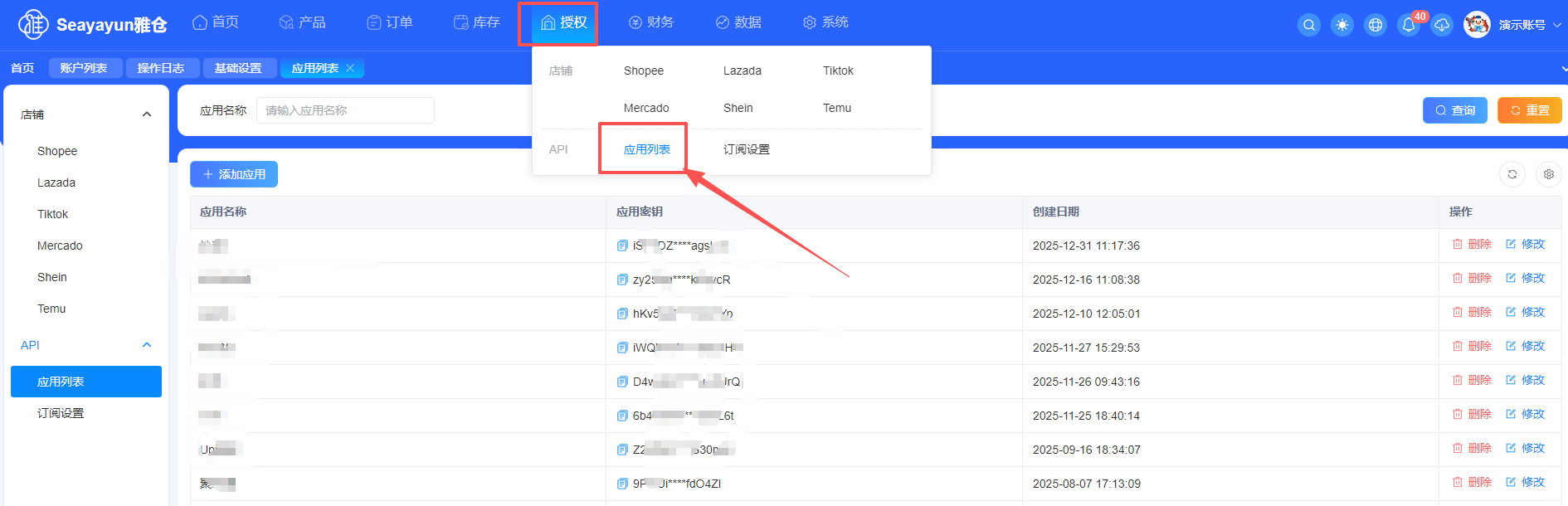Click the orange 重置 button
This screenshot has height=506, width=1568.
[1530, 110]
